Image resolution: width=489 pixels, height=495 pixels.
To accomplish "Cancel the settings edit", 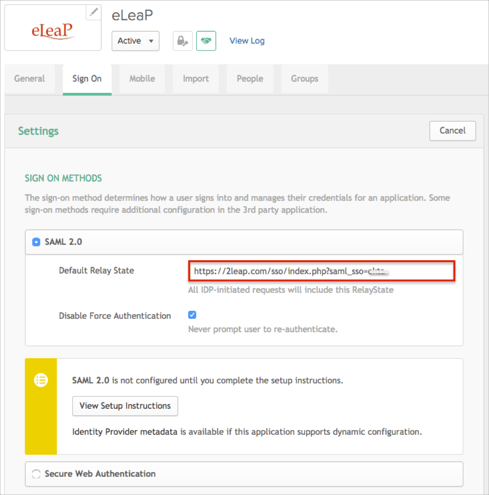I will click(452, 131).
